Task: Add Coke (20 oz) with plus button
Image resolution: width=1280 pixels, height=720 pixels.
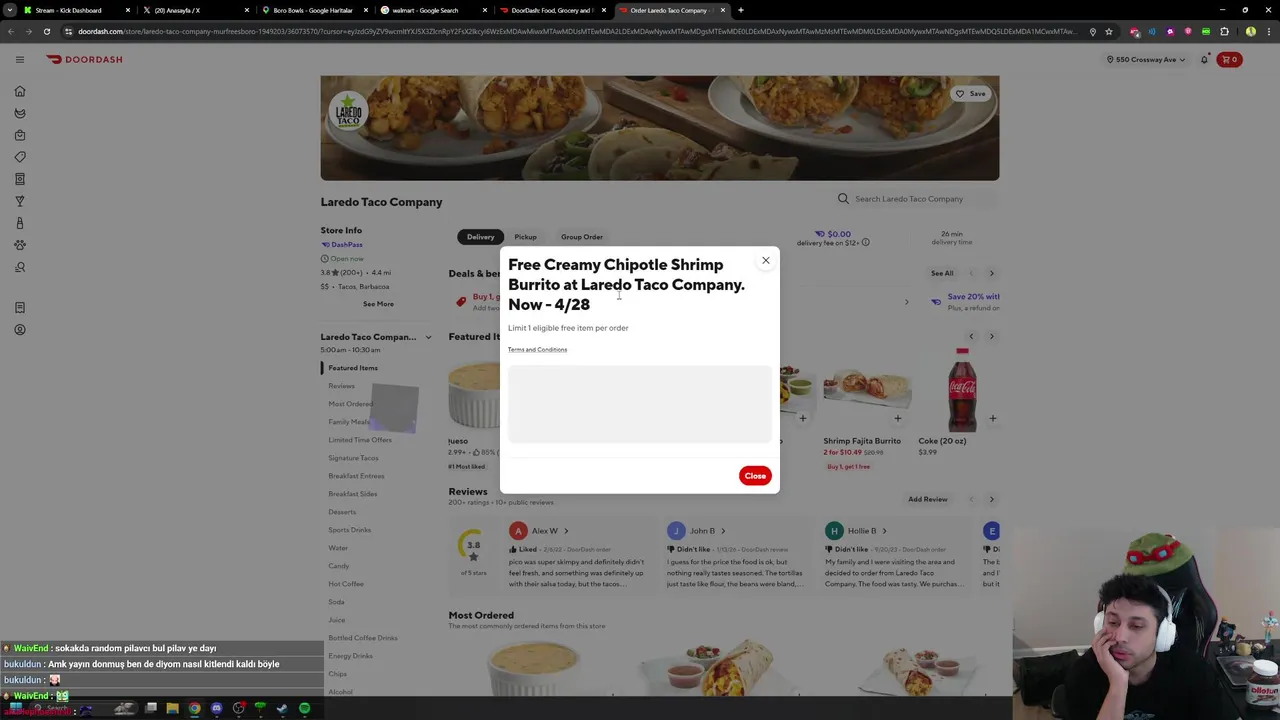Action: click(x=992, y=419)
